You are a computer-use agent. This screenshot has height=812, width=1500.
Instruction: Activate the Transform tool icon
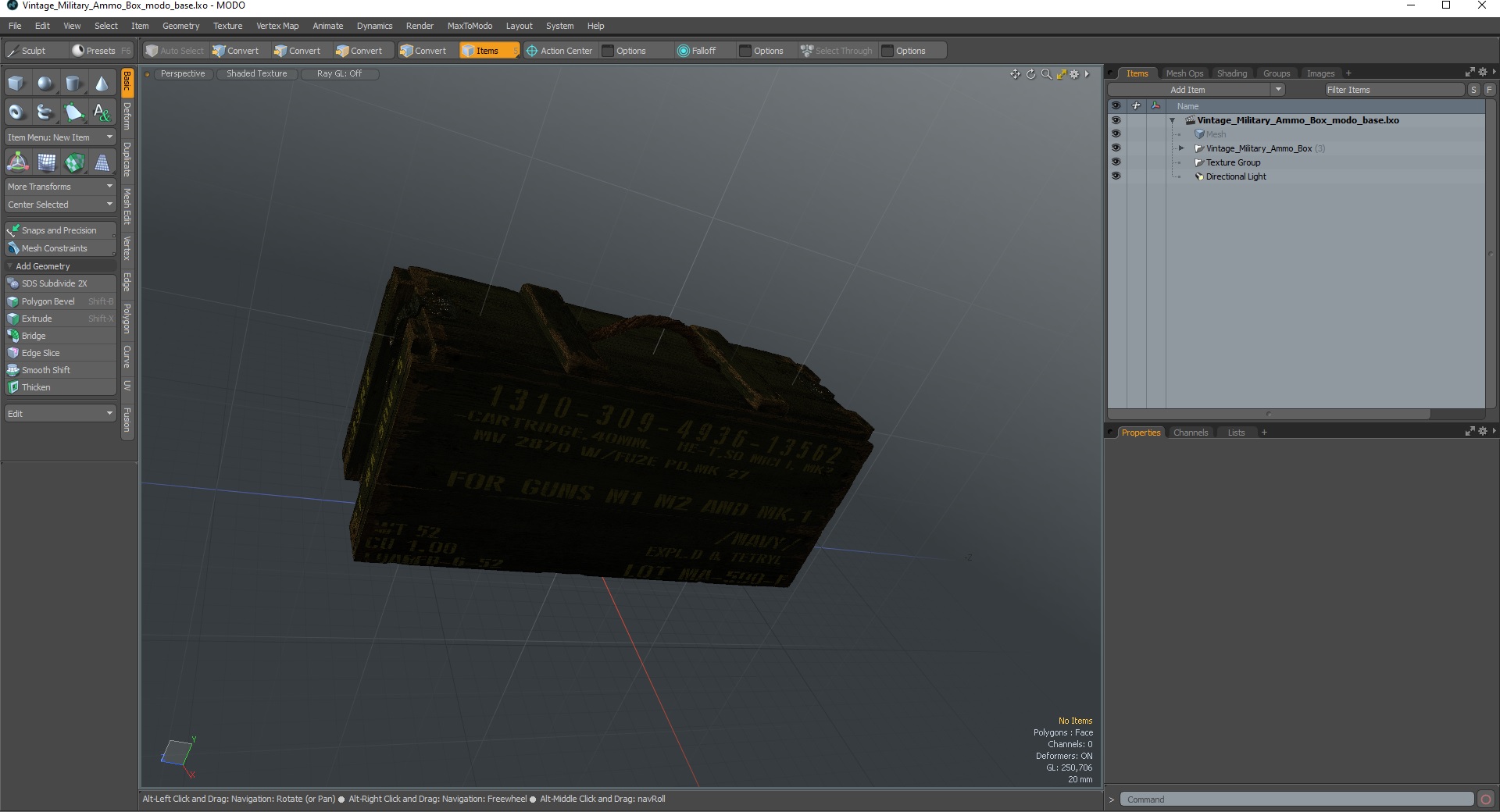point(17,162)
